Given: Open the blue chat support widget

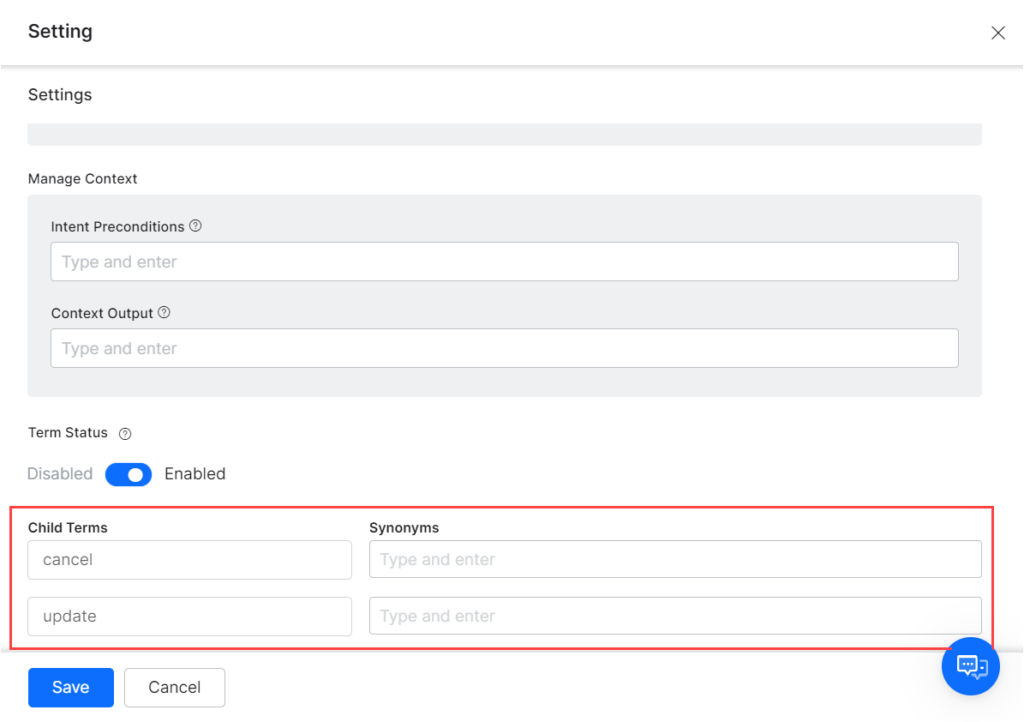Looking at the screenshot, I should (x=970, y=666).
